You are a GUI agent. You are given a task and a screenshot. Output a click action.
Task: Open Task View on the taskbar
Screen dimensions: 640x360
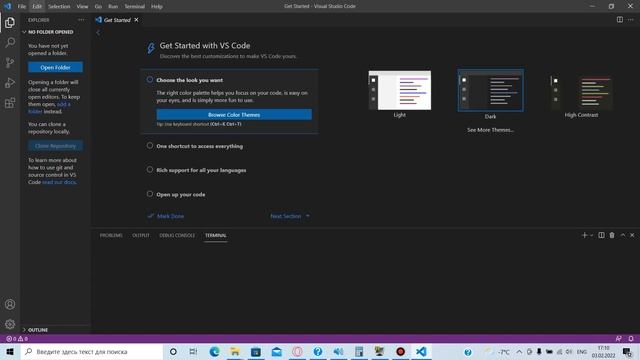pos(193,351)
